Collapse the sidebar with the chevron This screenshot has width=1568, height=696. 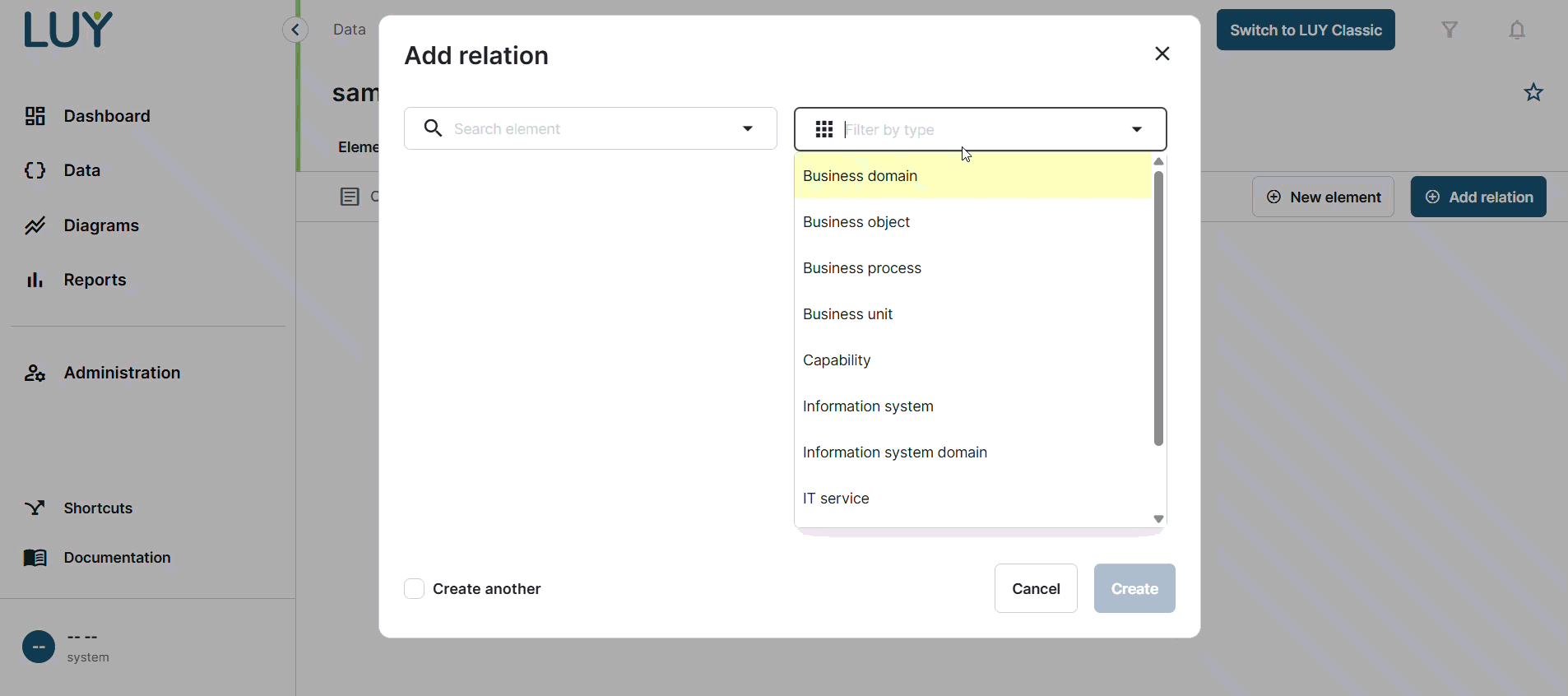[x=295, y=30]
